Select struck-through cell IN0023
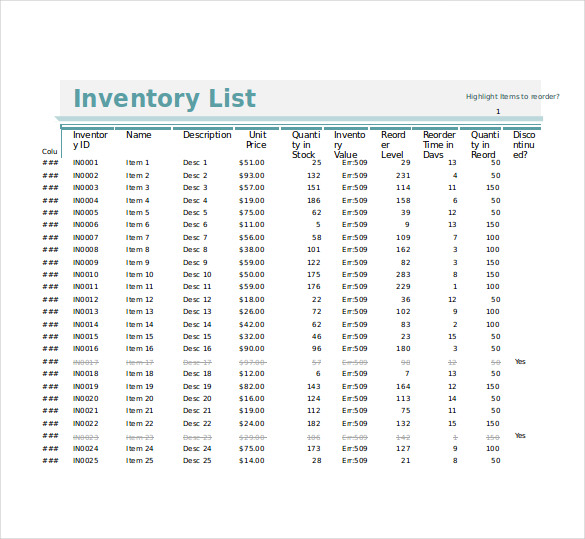The image size is (585, 539). [x=85, y=437]
